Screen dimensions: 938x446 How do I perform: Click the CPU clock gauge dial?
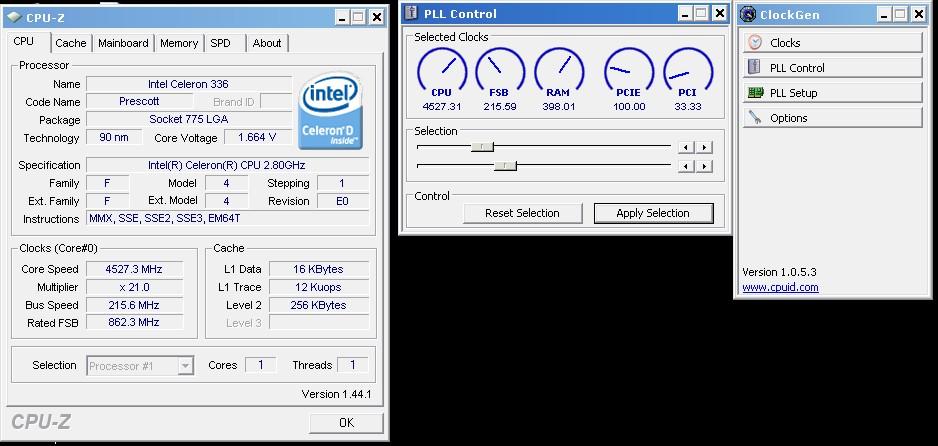[441, 70]
